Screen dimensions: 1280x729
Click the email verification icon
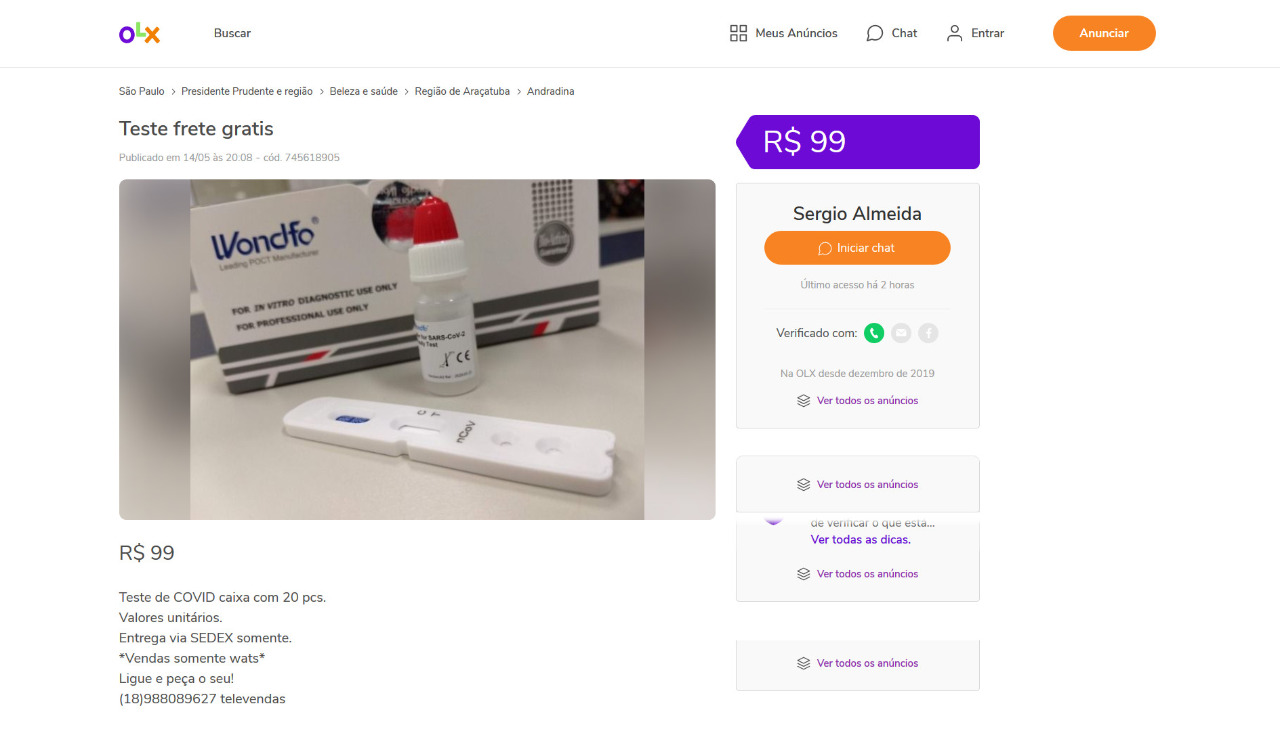(901, 333)
